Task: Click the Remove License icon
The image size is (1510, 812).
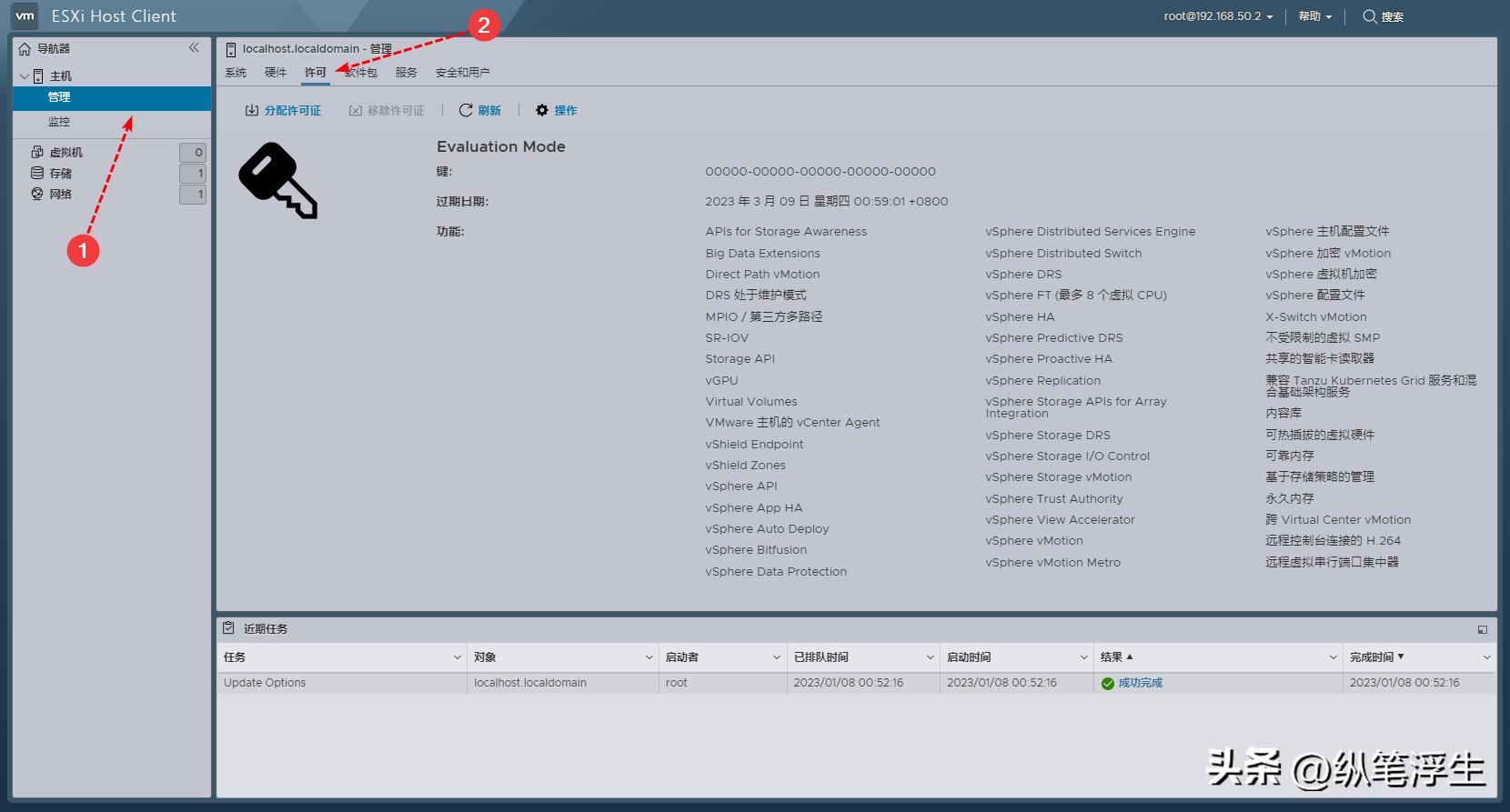Action: 356,111
